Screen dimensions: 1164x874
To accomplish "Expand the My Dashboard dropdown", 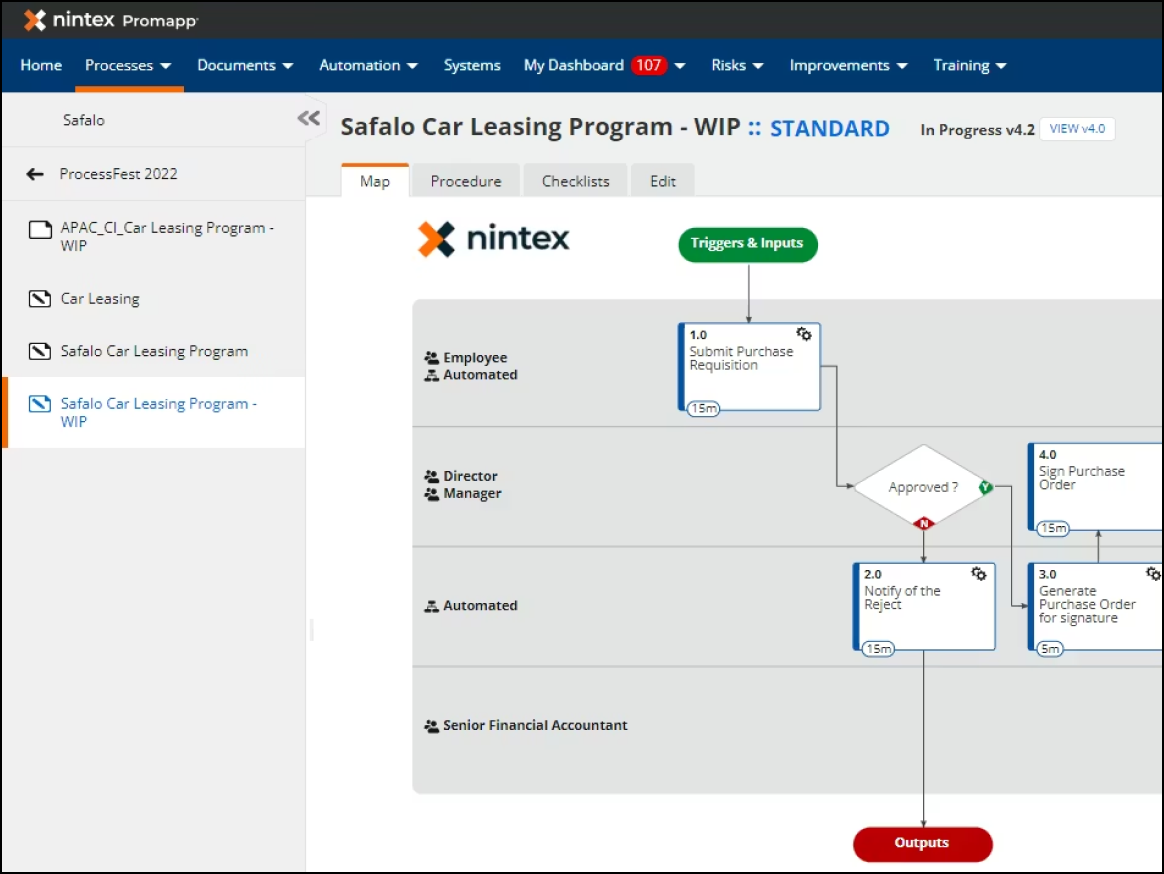I will pos(679,66).
